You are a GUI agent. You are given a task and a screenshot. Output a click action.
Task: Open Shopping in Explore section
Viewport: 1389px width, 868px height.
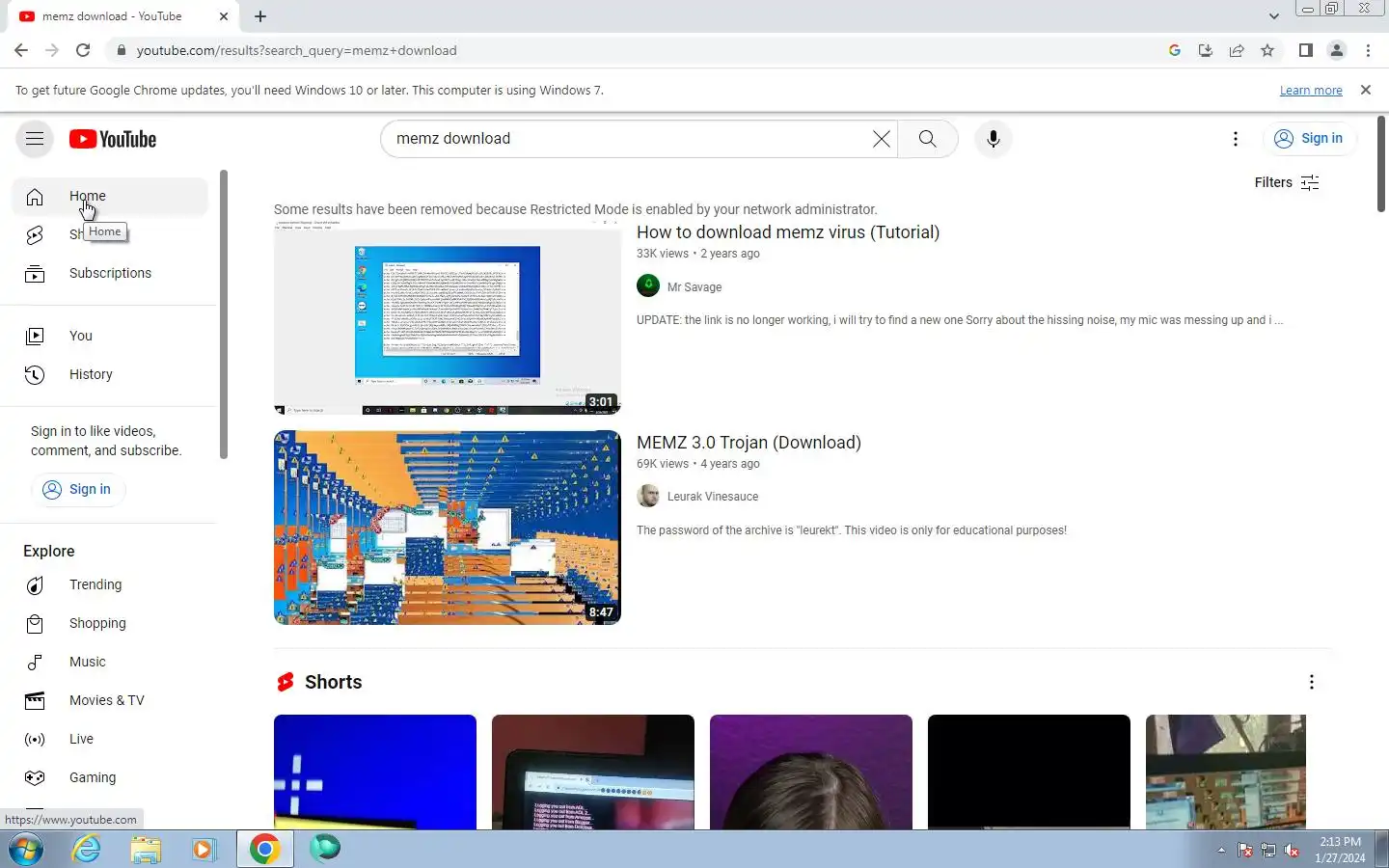[x=110, y=623]
